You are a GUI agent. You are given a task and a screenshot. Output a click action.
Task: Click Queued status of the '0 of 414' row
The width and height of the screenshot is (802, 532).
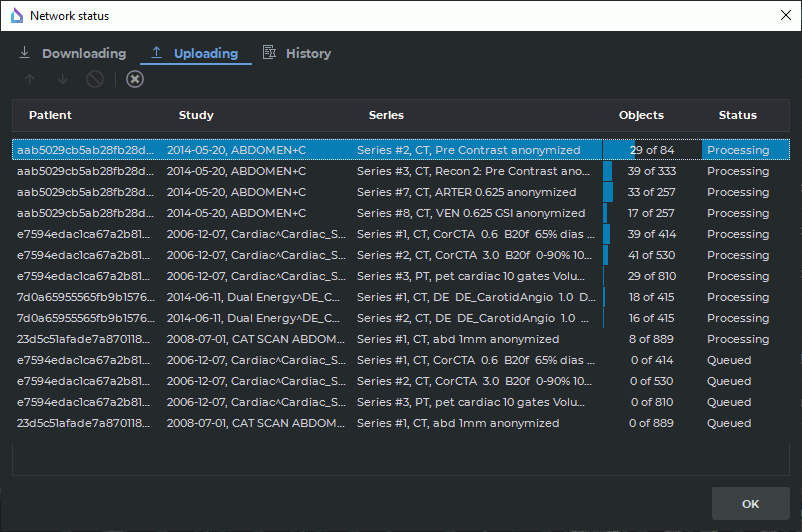[x=729, y=360]
